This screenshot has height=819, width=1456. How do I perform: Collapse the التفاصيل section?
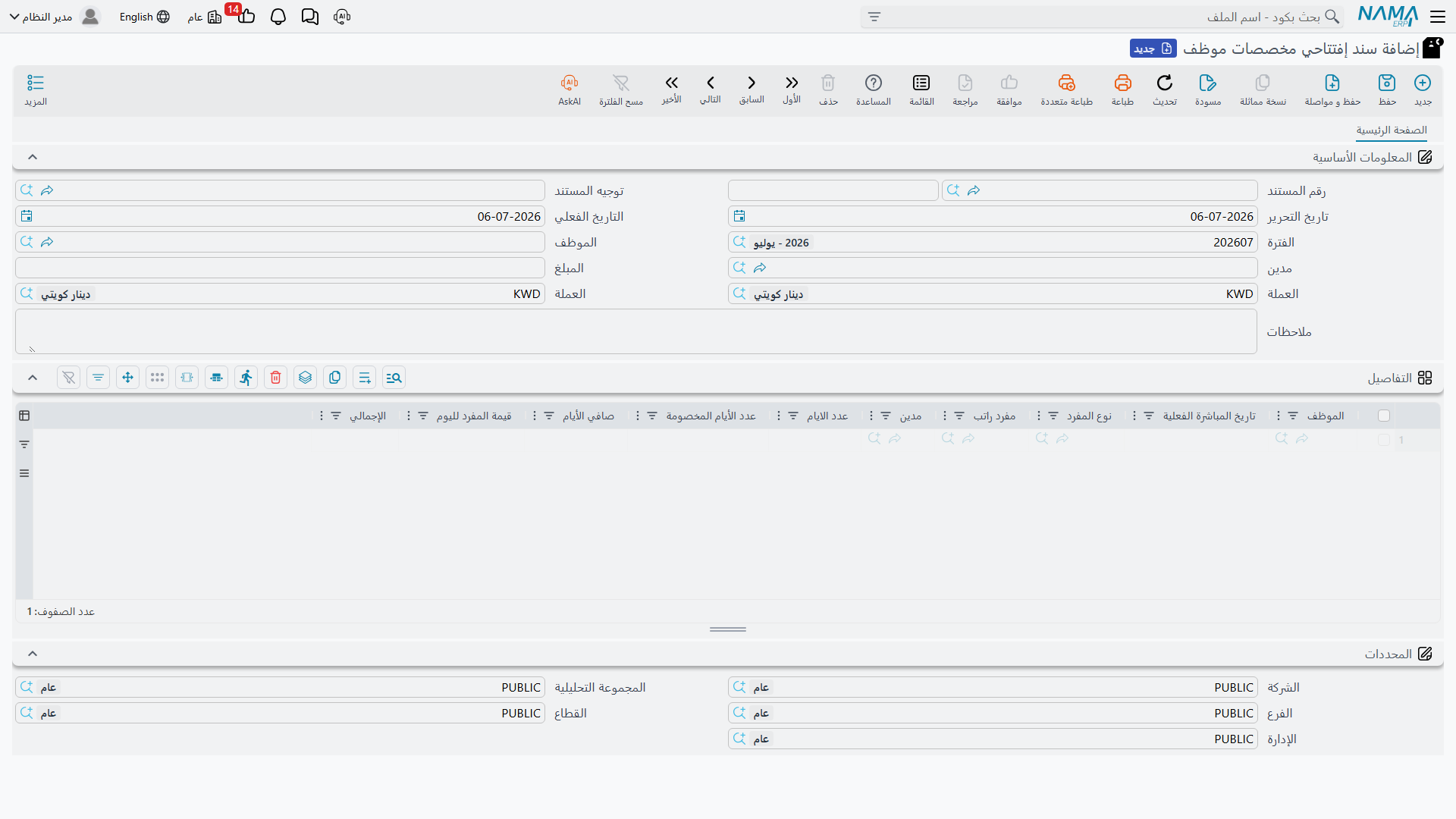[33, 378]
